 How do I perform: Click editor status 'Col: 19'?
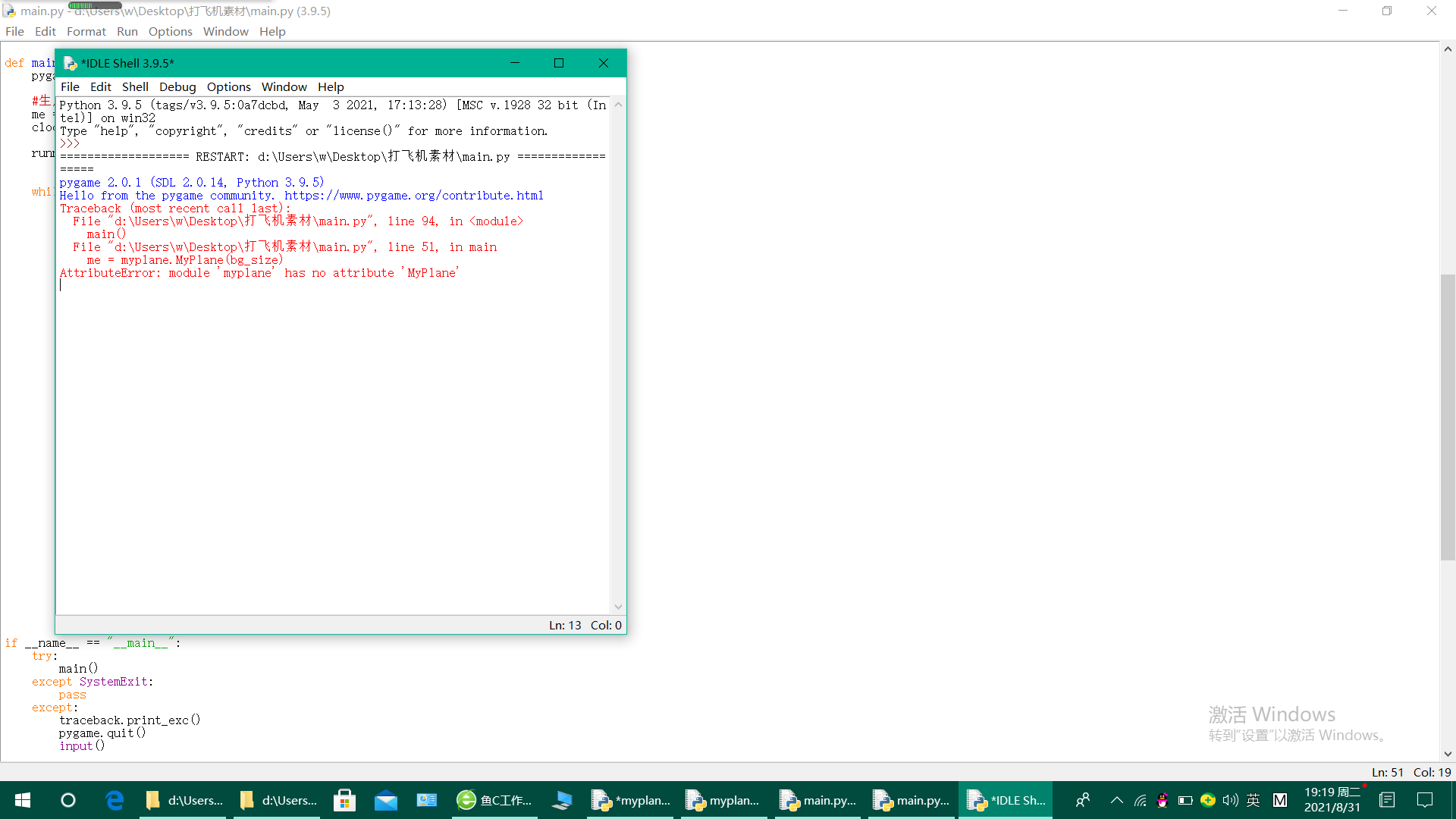1432,772
